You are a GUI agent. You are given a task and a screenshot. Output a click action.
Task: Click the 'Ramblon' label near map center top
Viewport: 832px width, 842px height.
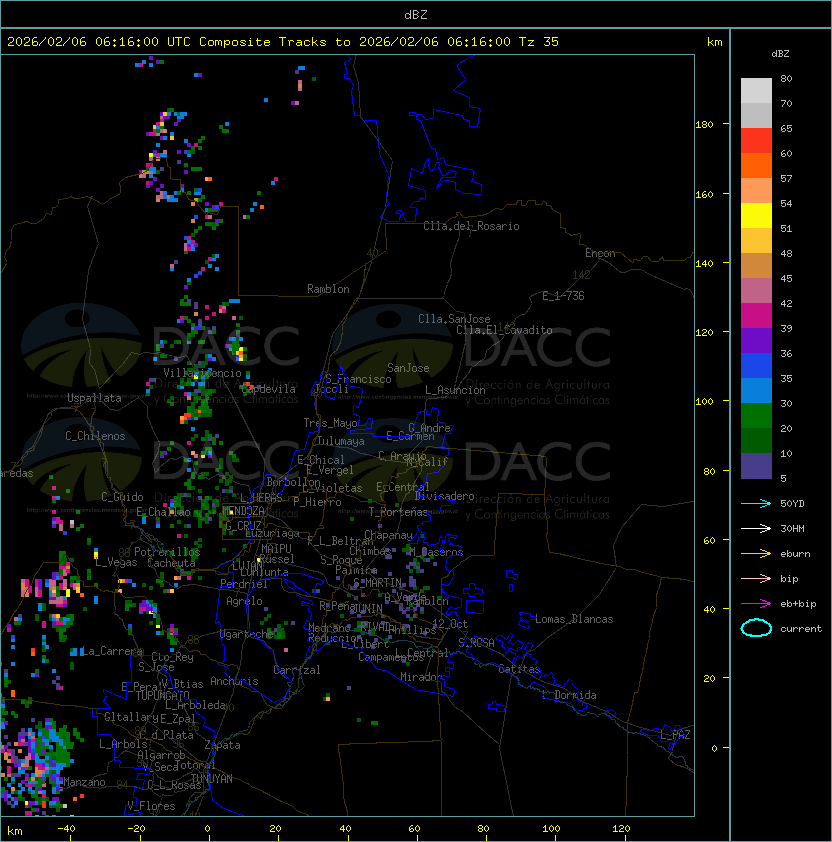(328, 289)
